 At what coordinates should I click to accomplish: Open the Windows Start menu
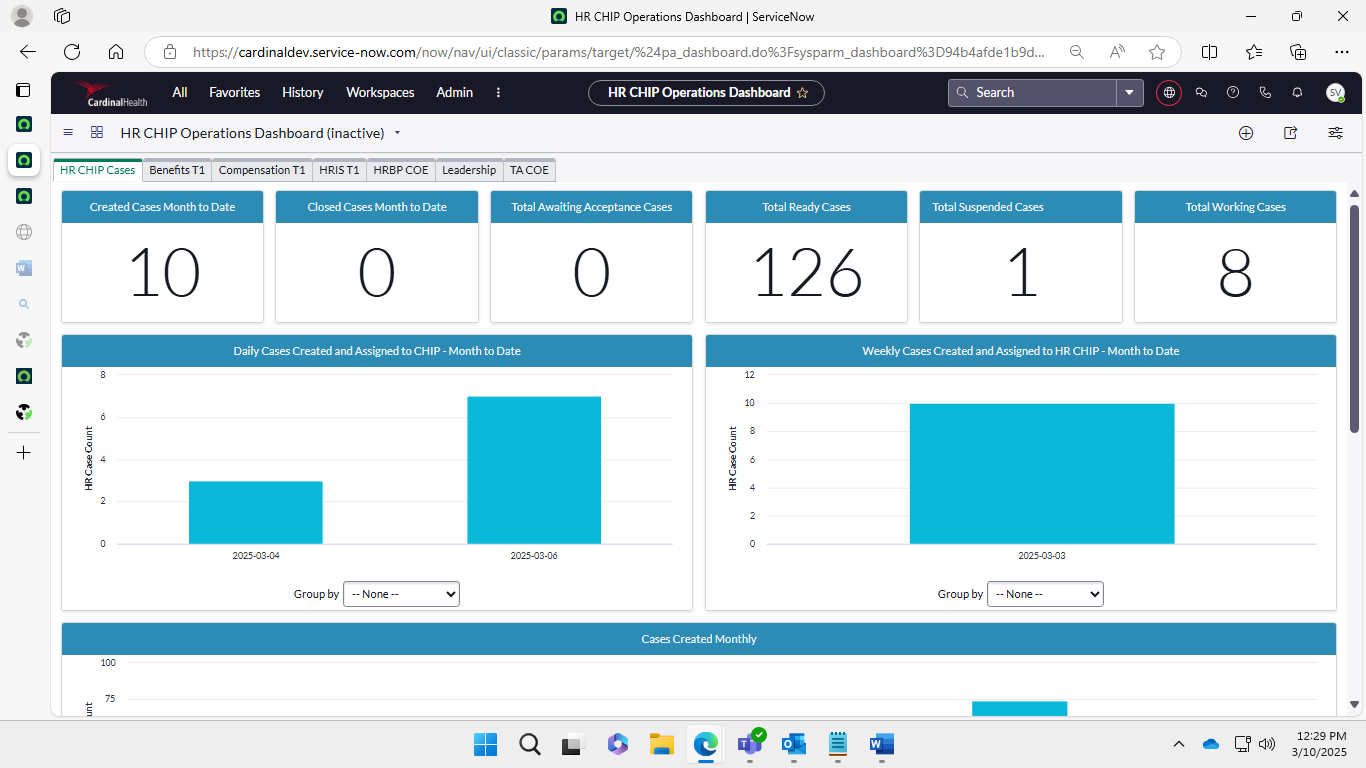(x=485, y=744)
